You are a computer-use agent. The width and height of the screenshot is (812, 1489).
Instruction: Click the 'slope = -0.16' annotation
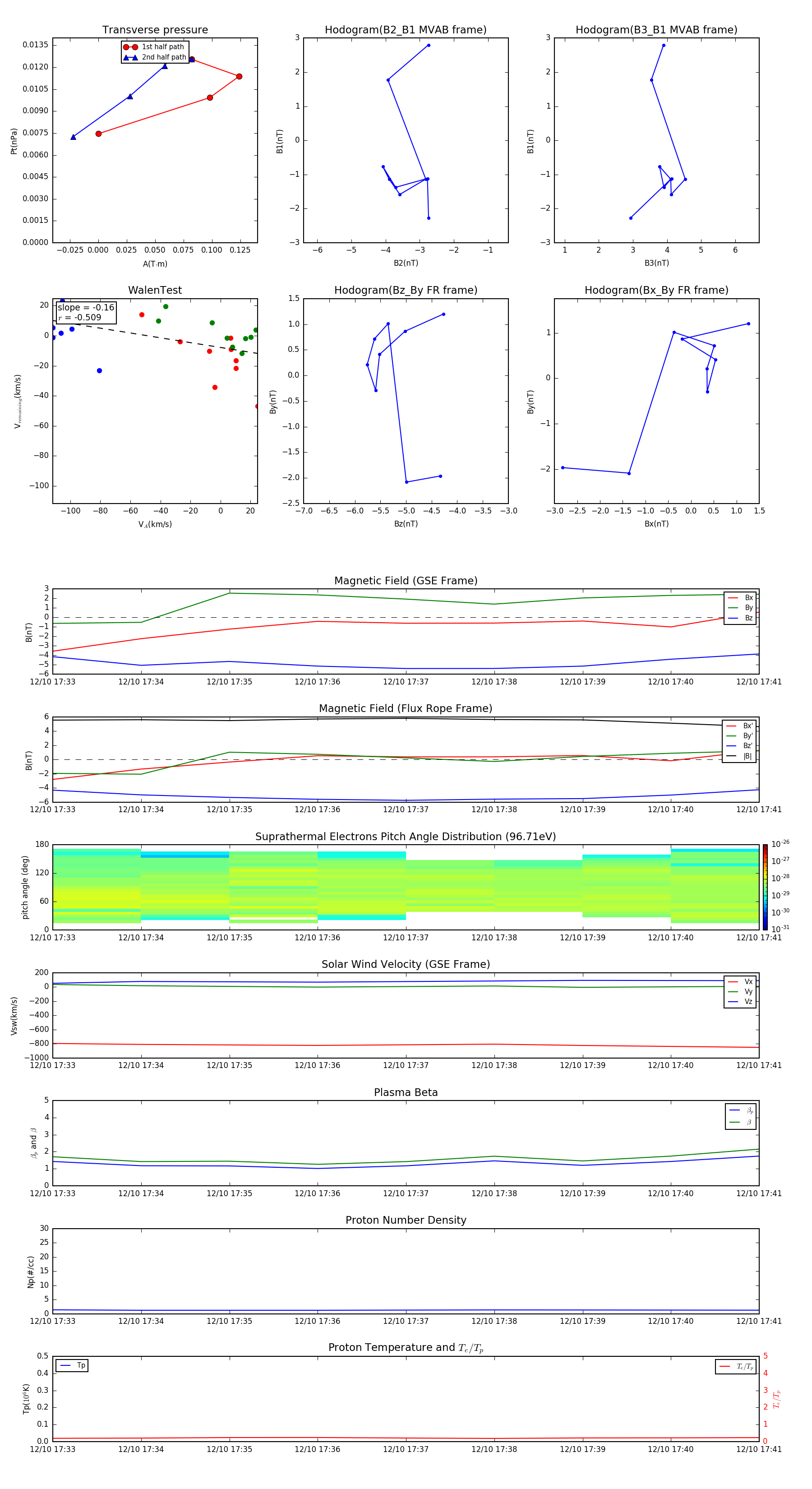pos(86,308)
